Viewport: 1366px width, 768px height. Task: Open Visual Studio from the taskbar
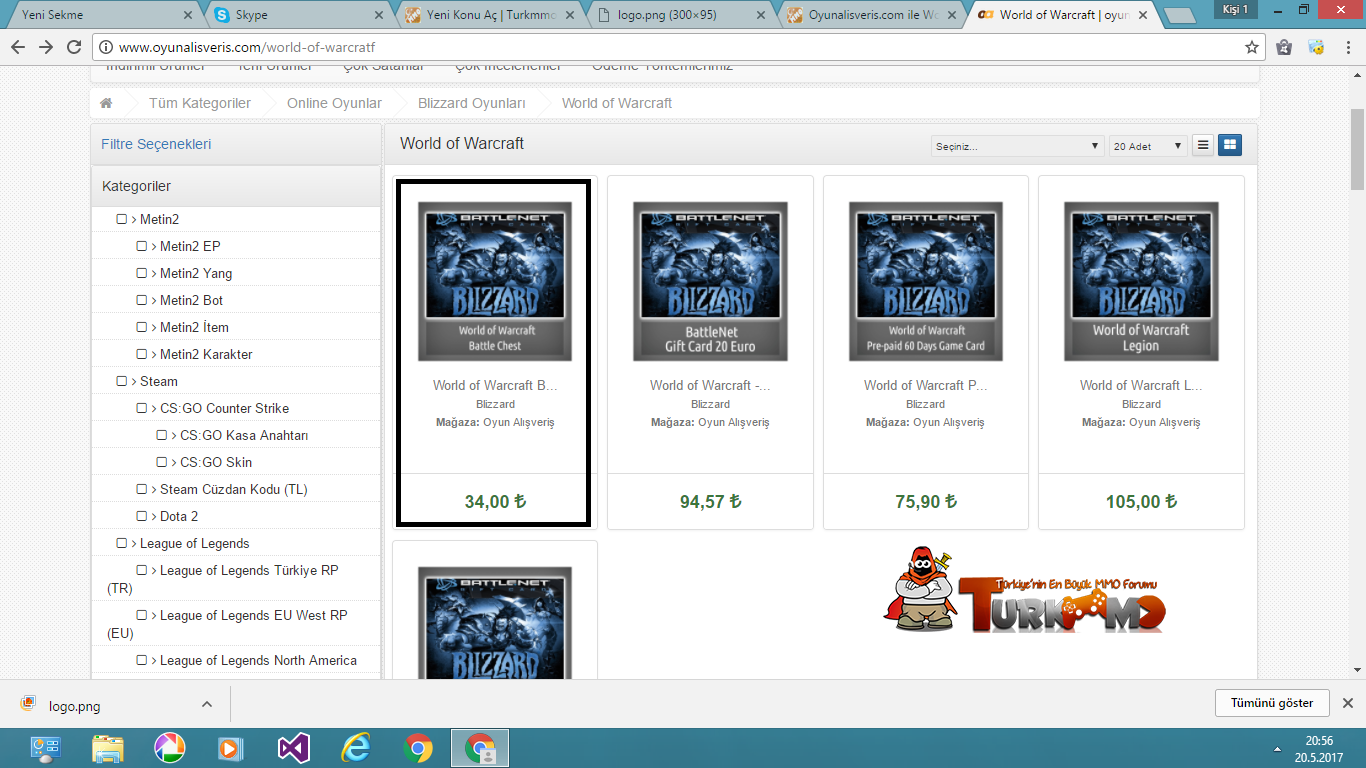point(294,747)
